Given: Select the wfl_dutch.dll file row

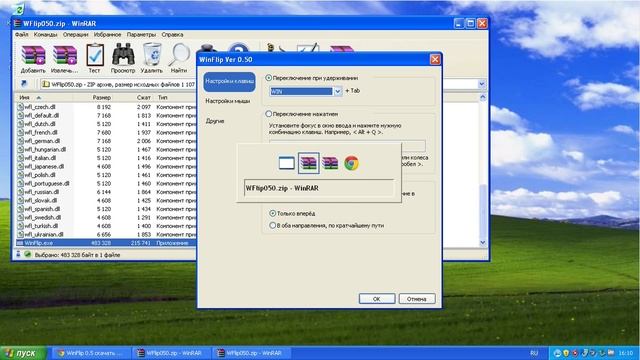Looking at the screenshot, I should click(106, 124).
